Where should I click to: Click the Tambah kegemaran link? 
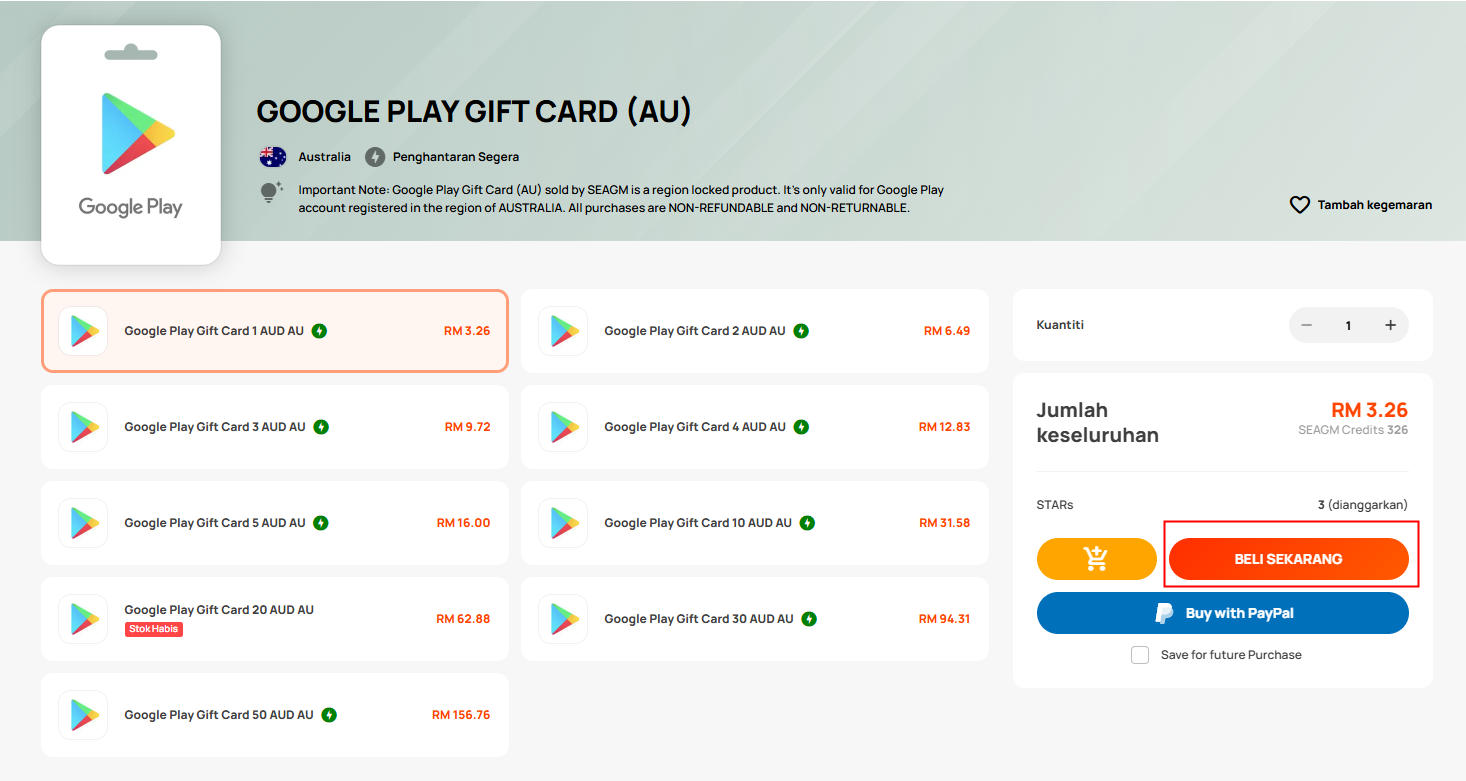tap(1374, 205)
